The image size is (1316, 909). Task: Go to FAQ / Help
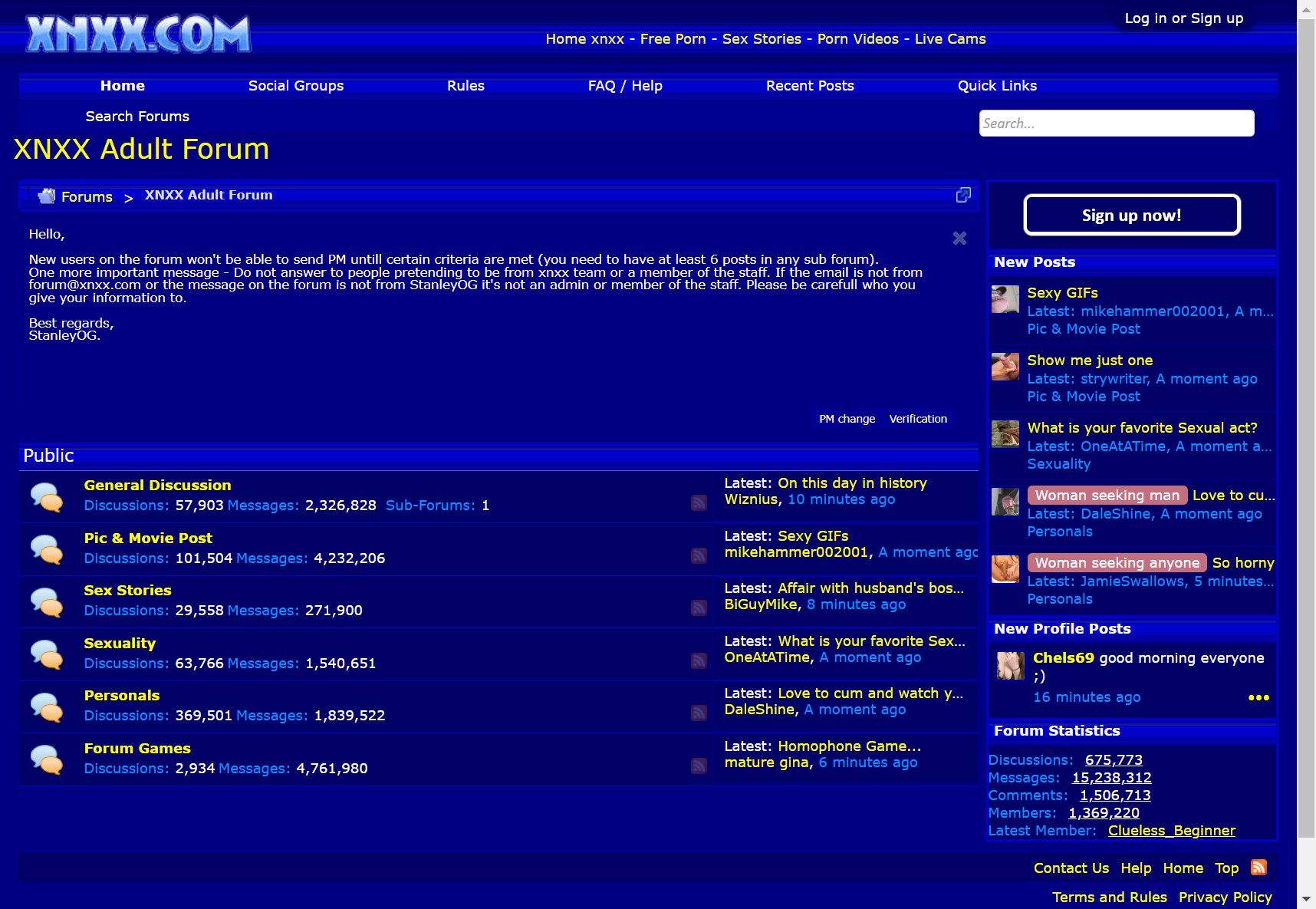tap(624, 85)
